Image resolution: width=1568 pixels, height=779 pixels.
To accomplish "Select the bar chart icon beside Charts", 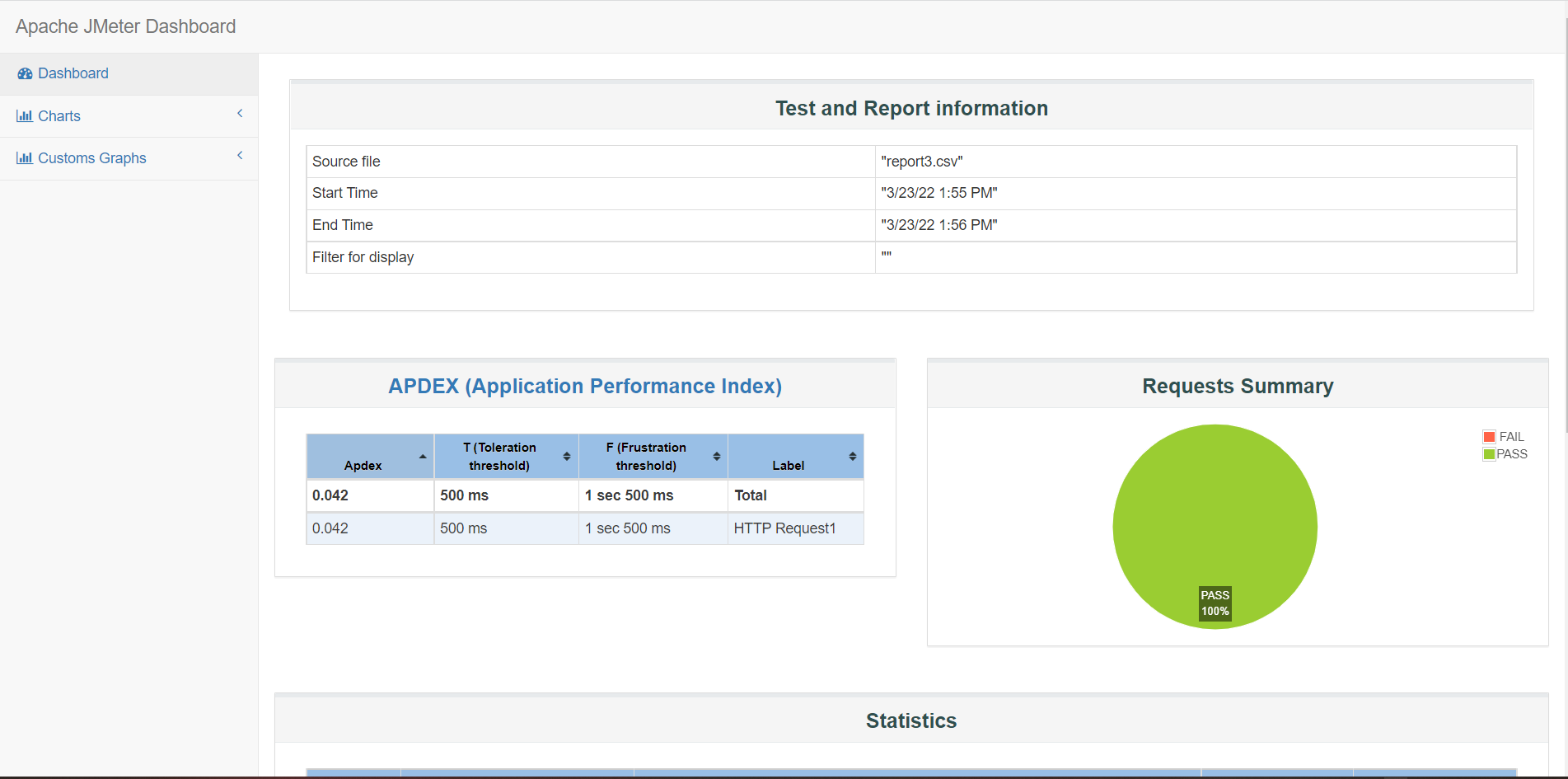I will pos(24,115).
